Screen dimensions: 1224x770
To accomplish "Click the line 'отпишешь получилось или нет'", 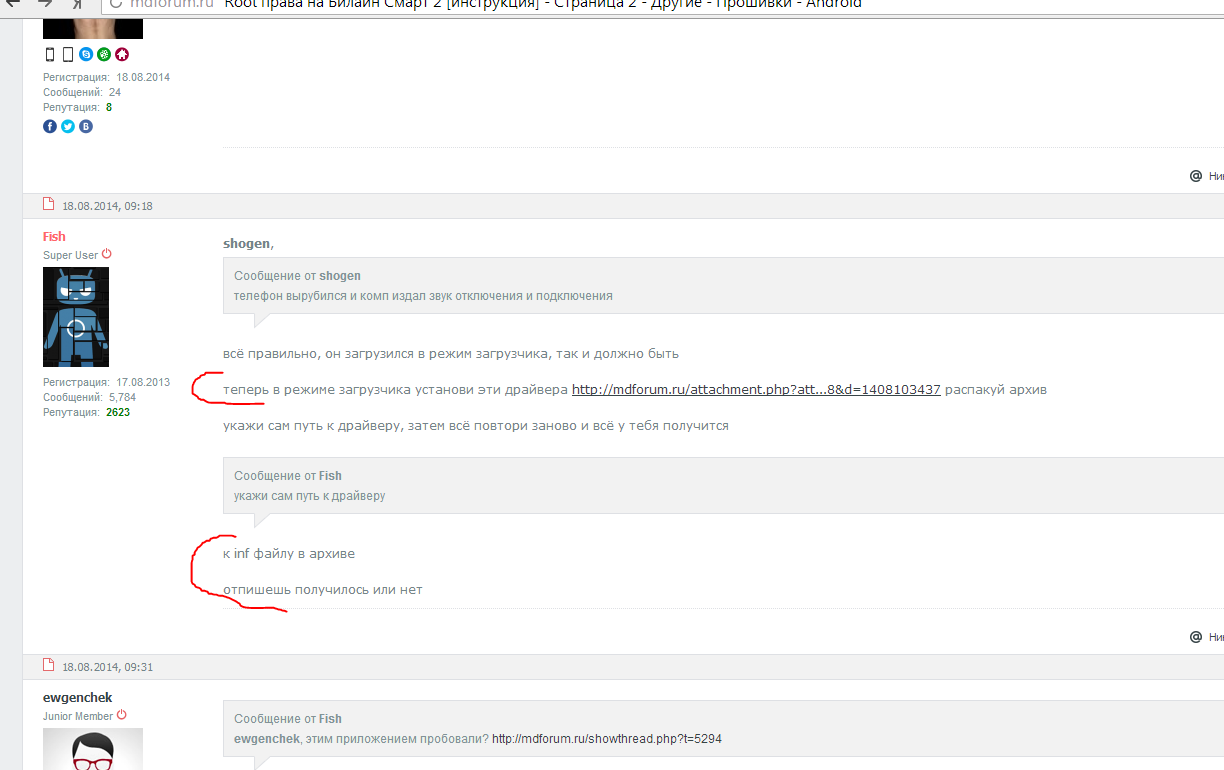I will pos(323,589).
